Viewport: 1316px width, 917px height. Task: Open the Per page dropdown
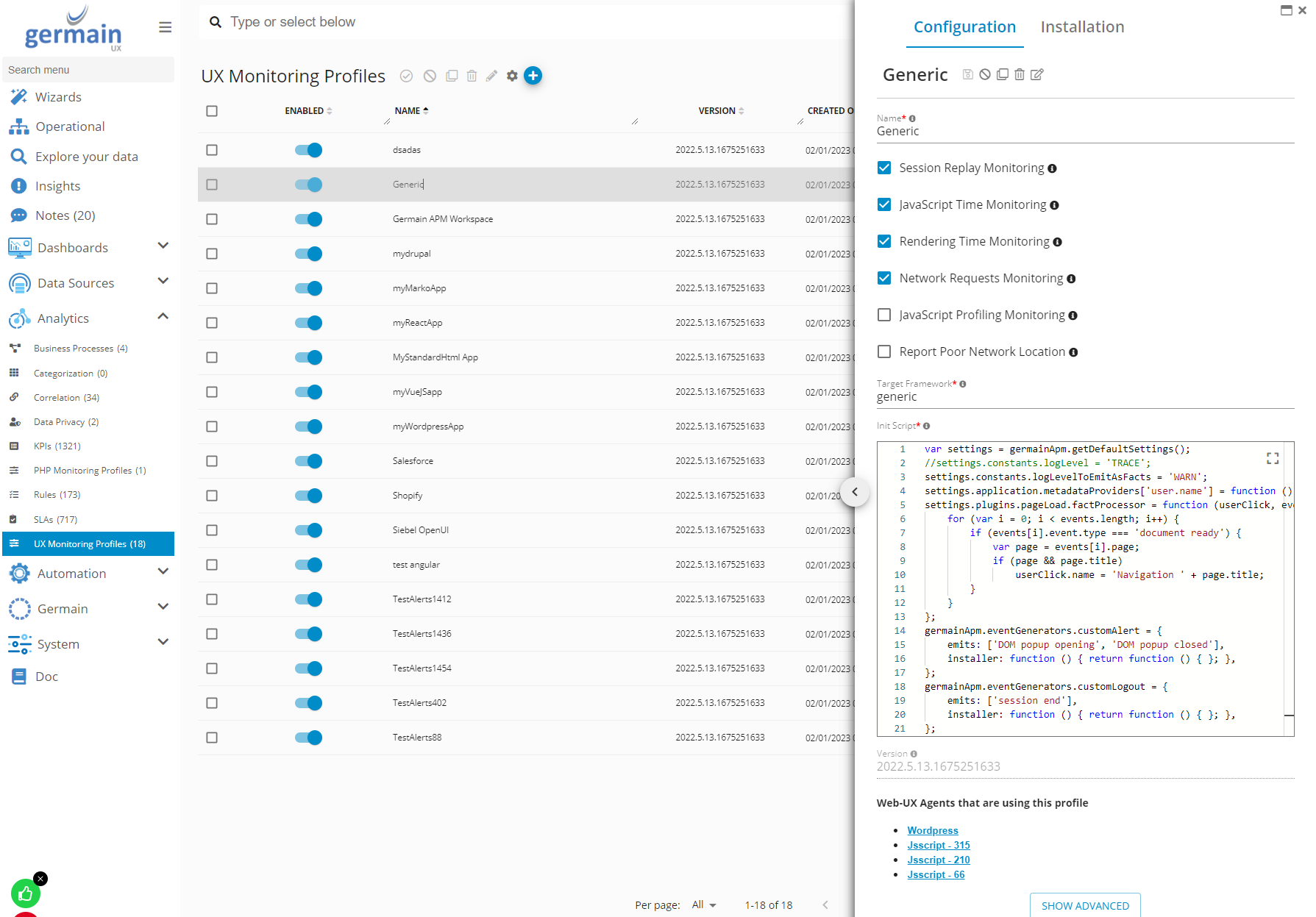(704, 904)
